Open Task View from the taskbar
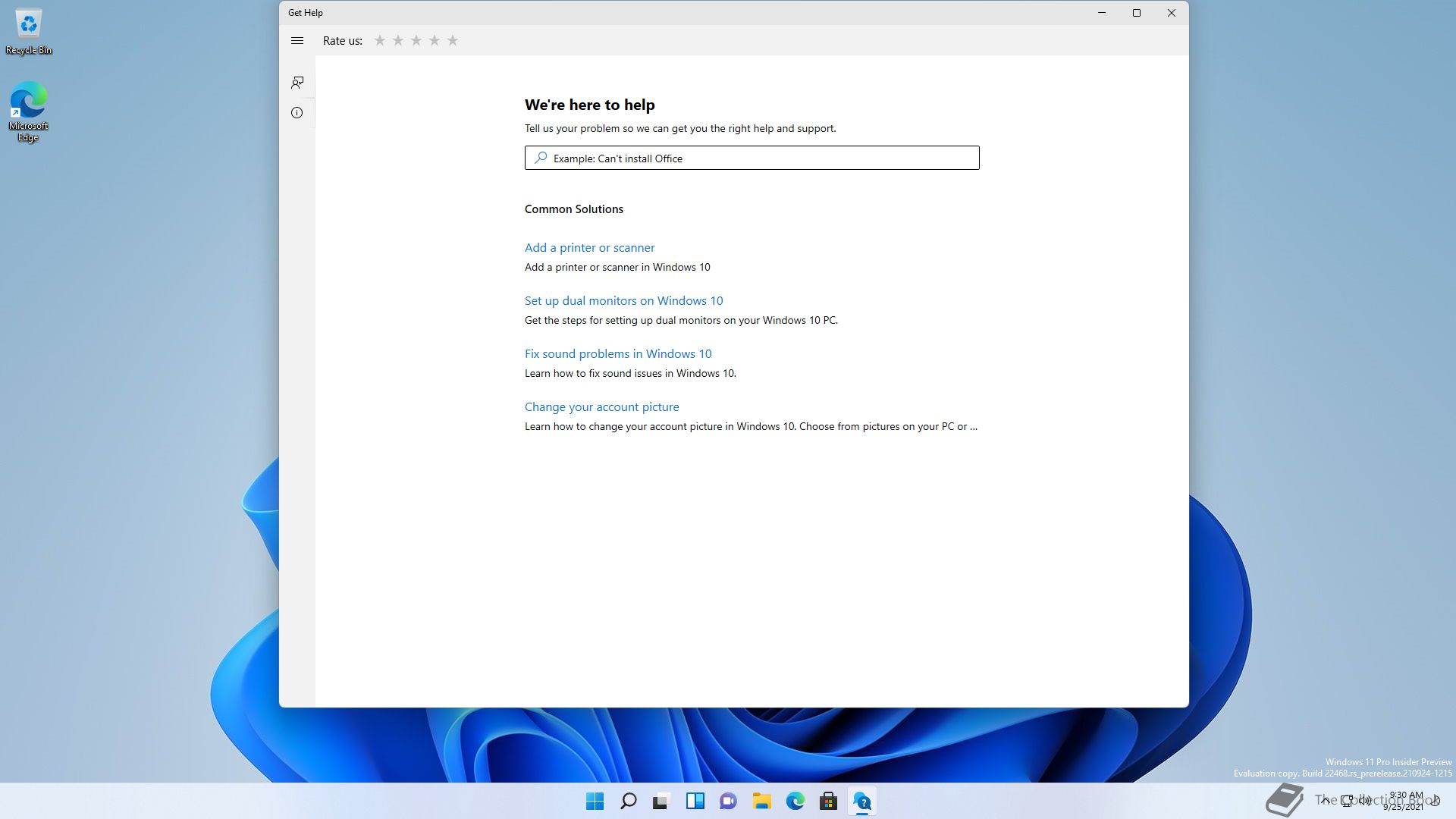This screenshot has height=819, width=1456. pos(662,801)
